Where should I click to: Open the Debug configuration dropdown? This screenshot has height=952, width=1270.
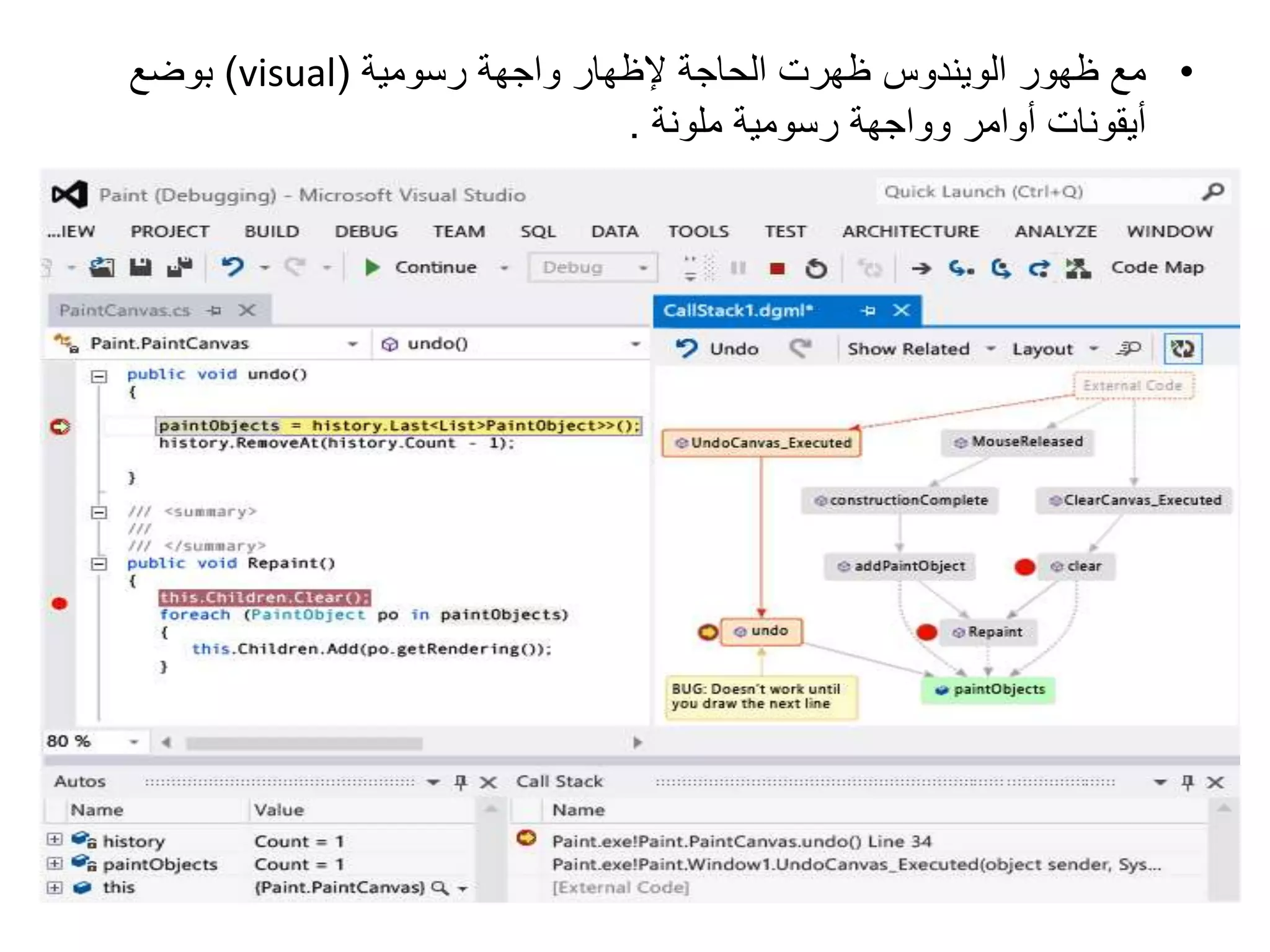(643, 268)
